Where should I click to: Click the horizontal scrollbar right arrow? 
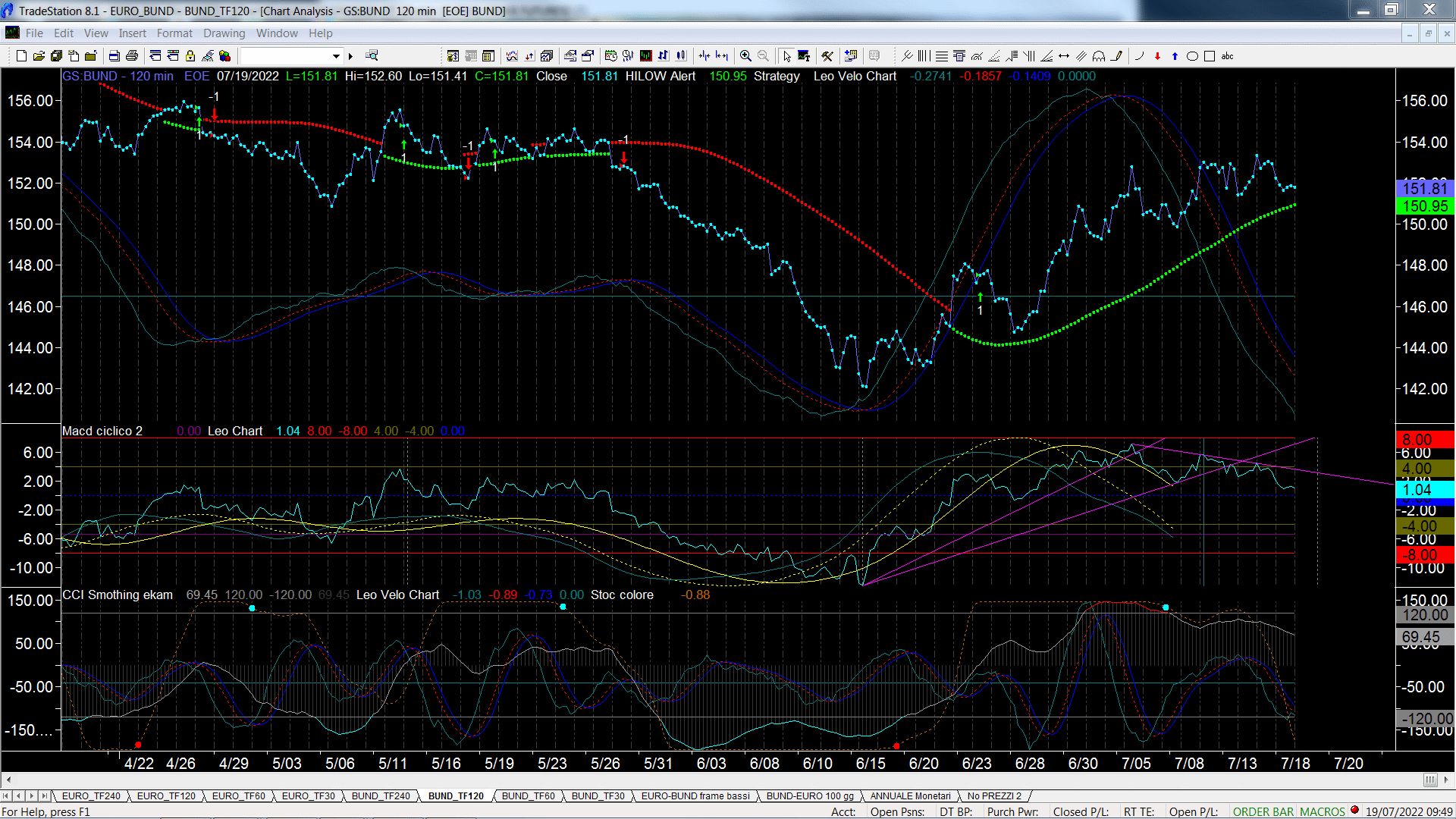pyautogui.click(x=1446, y=780)
